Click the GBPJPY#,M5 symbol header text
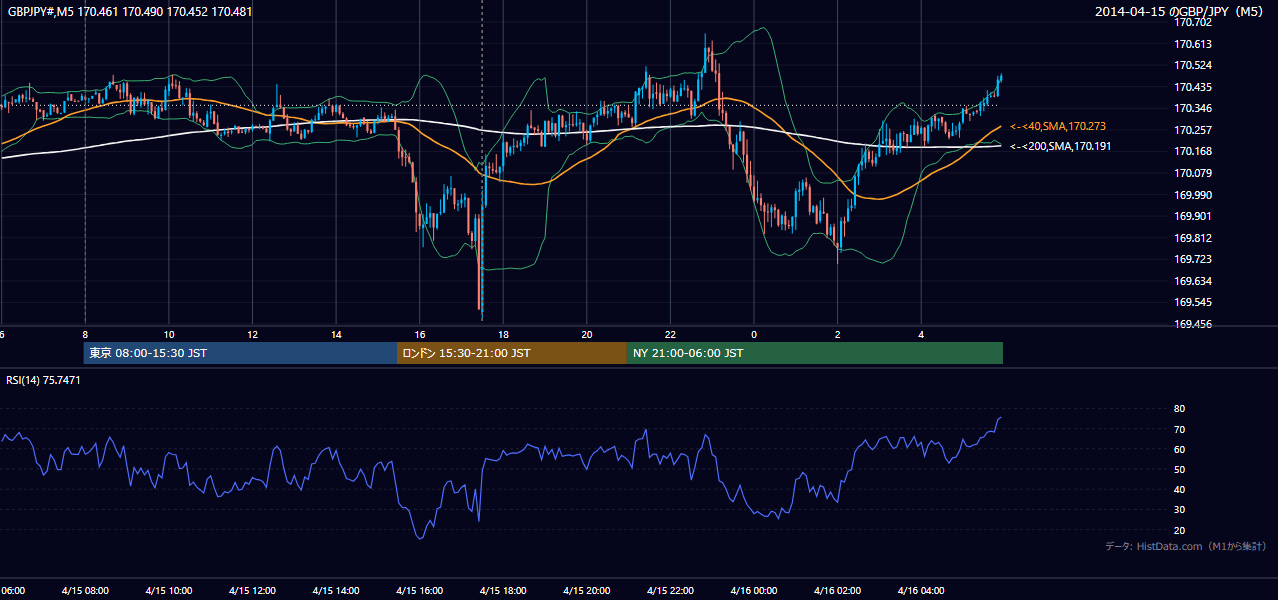Image resolution: width=1278 pixels, height=600 pixels. click(130, 12)
